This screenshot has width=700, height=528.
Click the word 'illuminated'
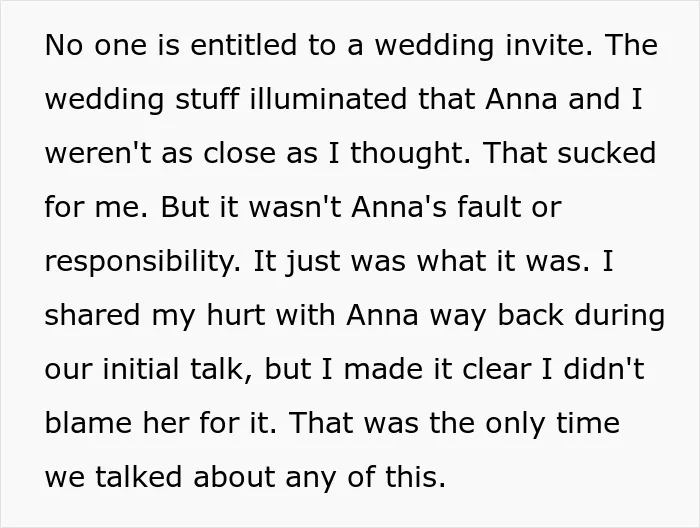coord(329,99)
